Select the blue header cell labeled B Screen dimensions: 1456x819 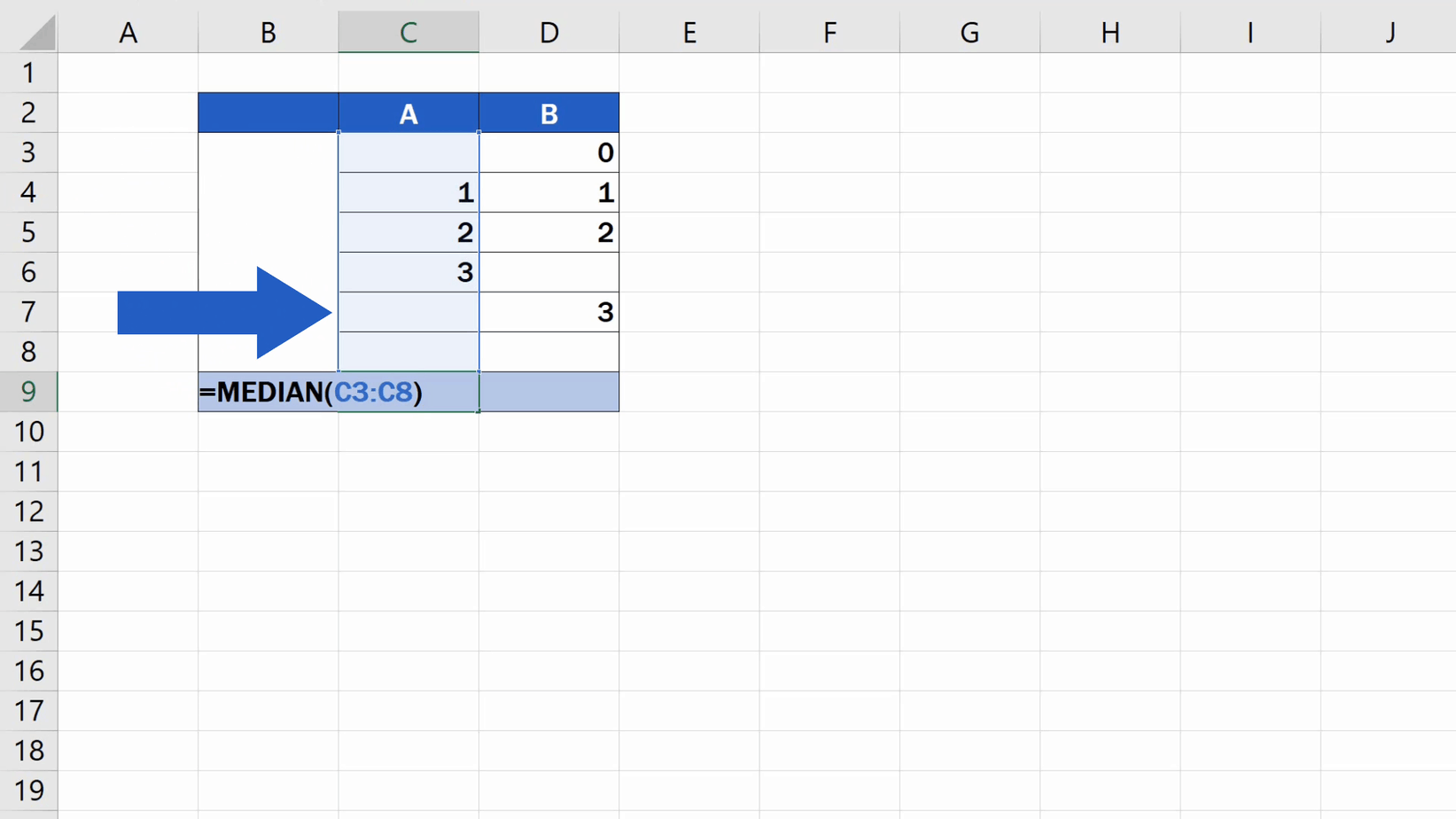click(549, 113)
